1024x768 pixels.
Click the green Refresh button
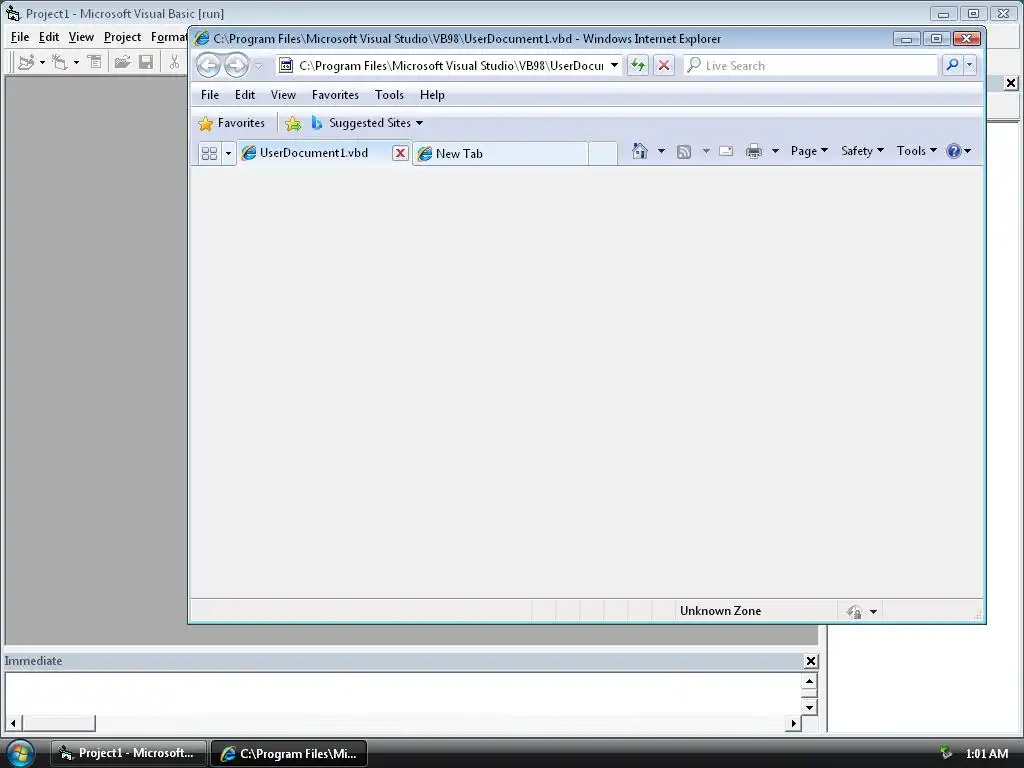click(x=637, y=65)
